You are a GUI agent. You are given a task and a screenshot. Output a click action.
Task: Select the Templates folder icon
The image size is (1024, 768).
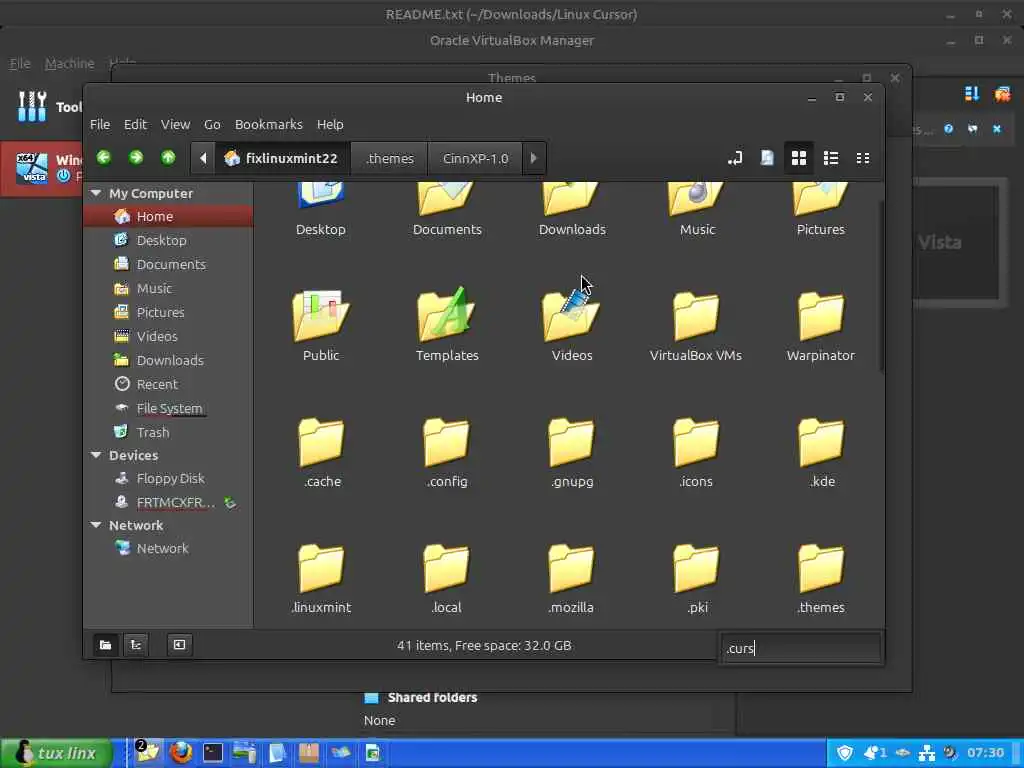447,315
